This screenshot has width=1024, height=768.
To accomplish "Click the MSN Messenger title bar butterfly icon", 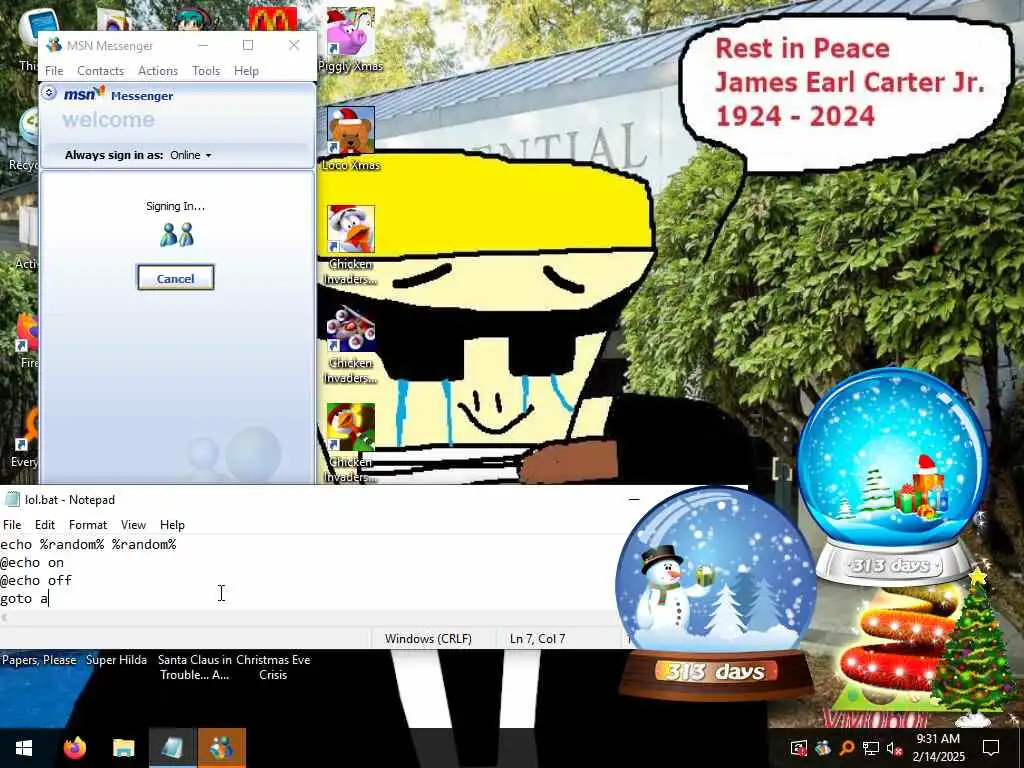I will [x=54, y=45].
